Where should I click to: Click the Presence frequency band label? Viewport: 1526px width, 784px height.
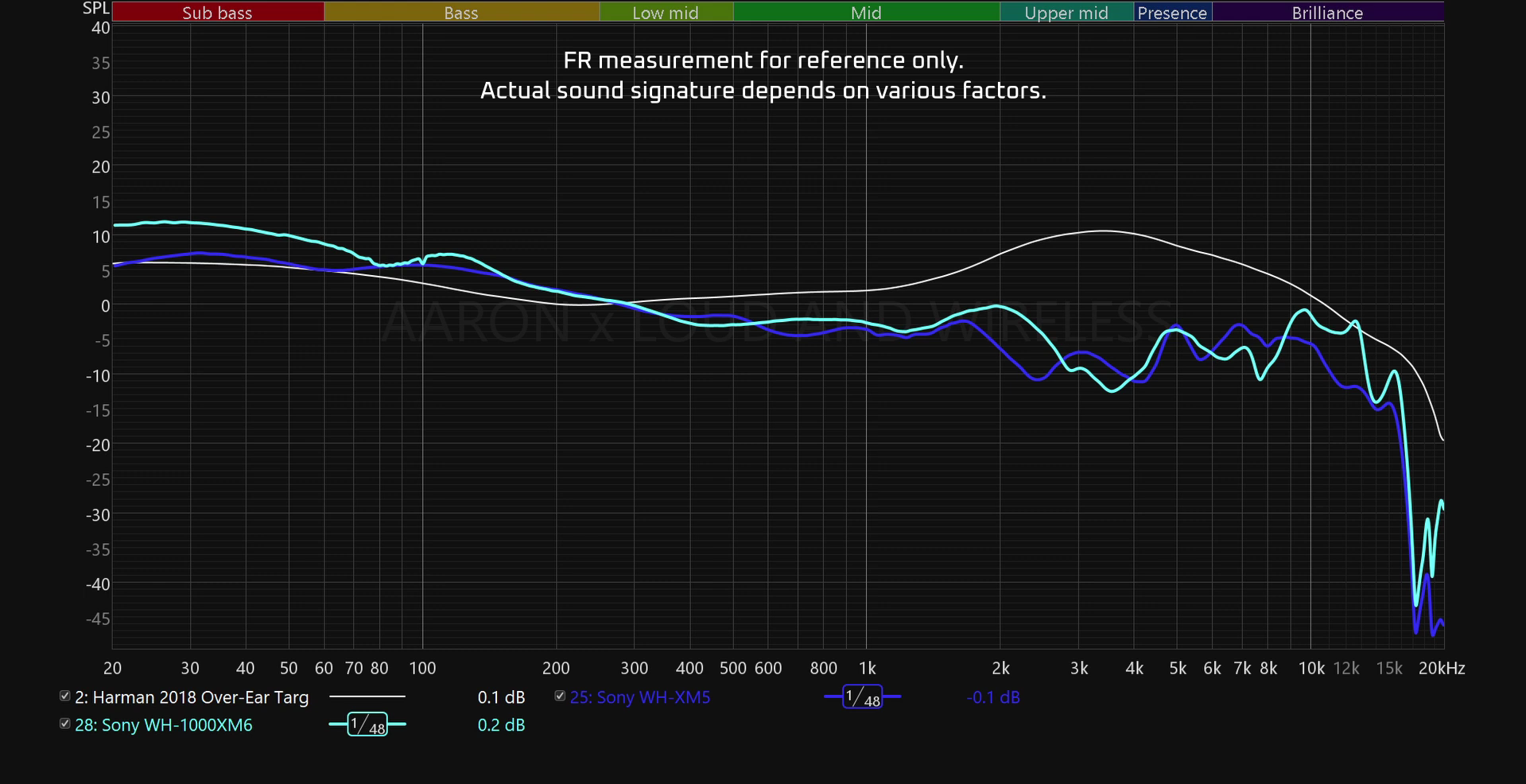(1172, 13)
